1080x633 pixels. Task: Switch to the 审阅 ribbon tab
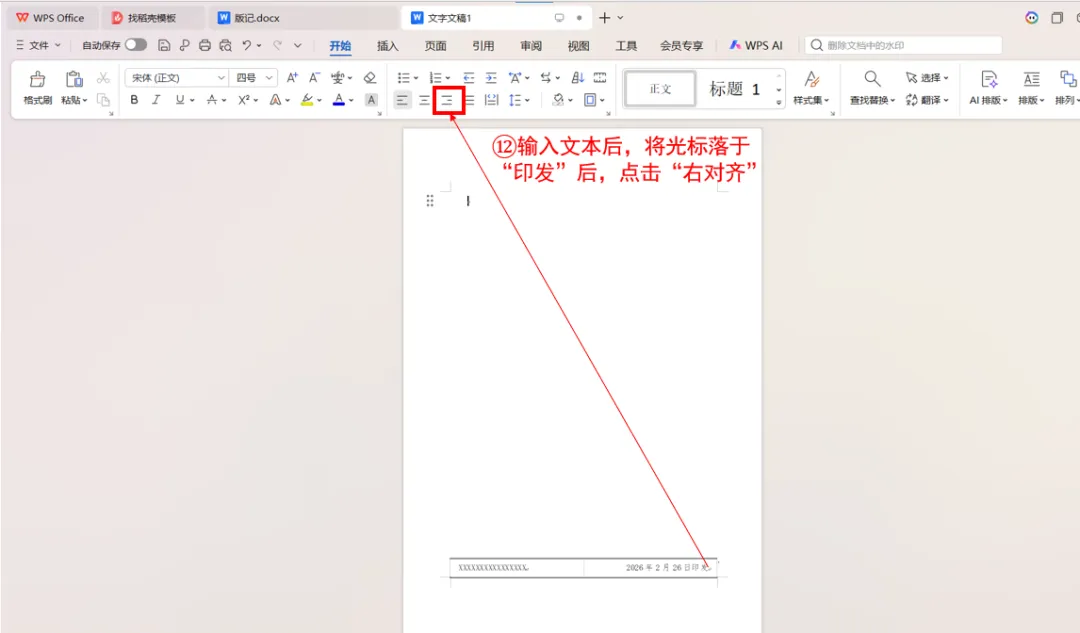click(531, 46)
